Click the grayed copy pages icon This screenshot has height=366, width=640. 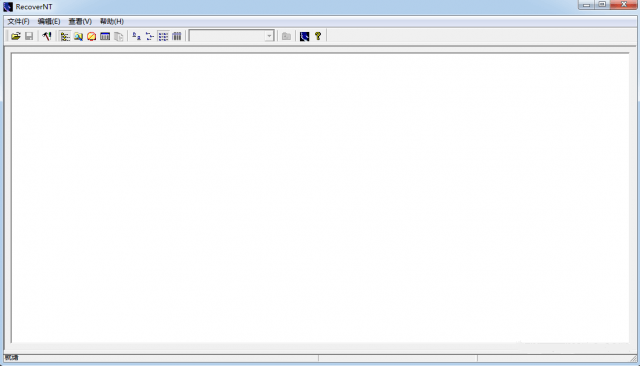118,36
